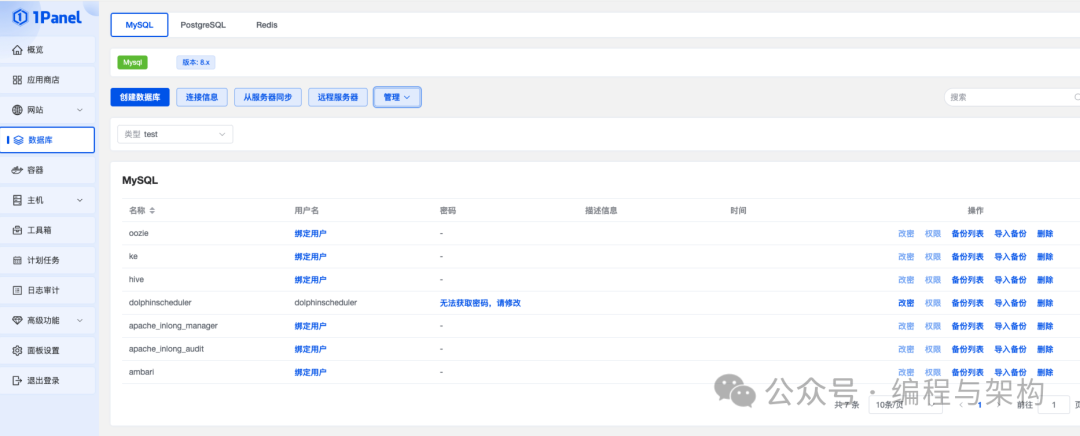The height and width of the screenshot is (436, 1080).
Task: Open the 类型 test dropdown
Action: pyautogui.click(x=175, y=134)
